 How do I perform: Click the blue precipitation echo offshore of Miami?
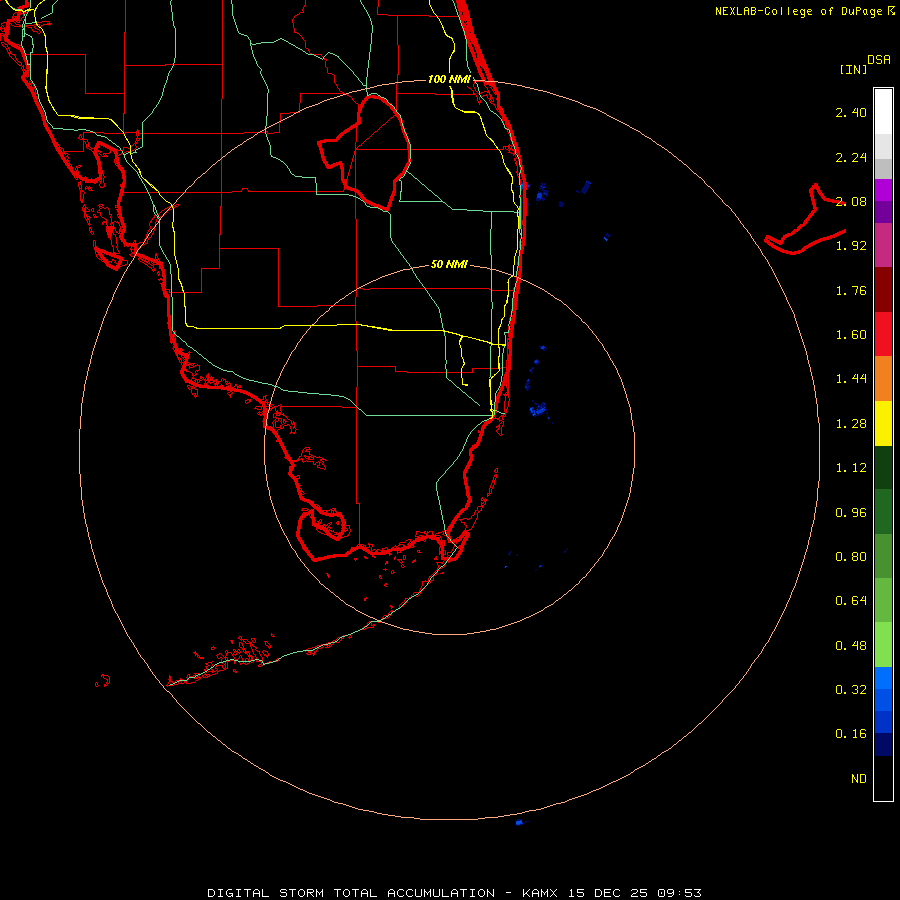point(538,409)
